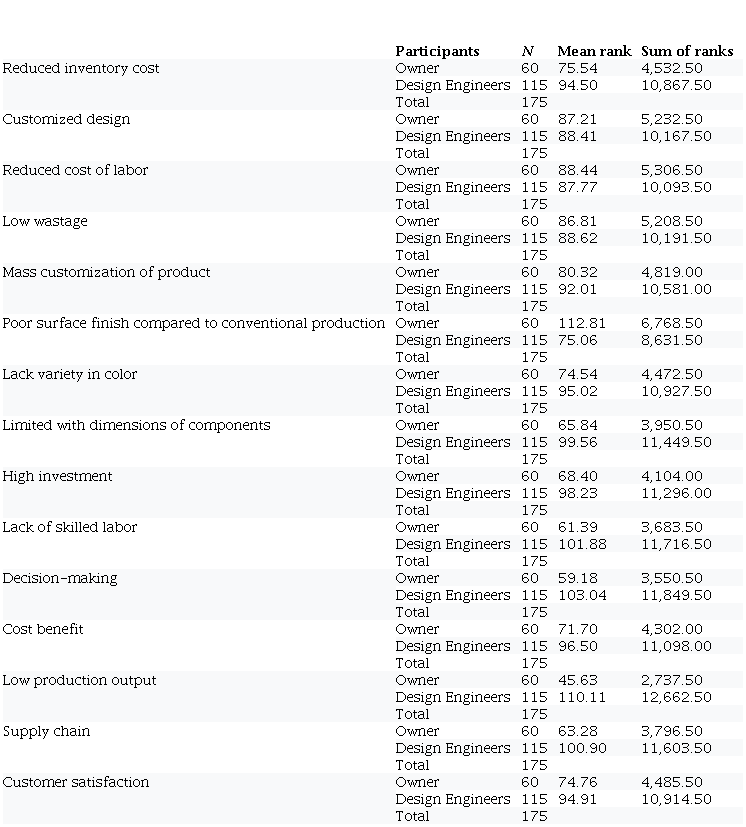Viewport: 746px width, 827px height.
Task: Click Limited with dimensions of components
Action: (x=136, y=425)
